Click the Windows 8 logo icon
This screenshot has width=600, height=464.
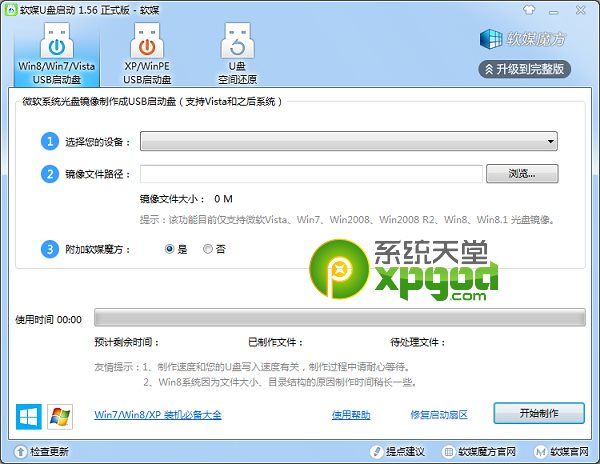pyautogui.click(x=29, y=417)
